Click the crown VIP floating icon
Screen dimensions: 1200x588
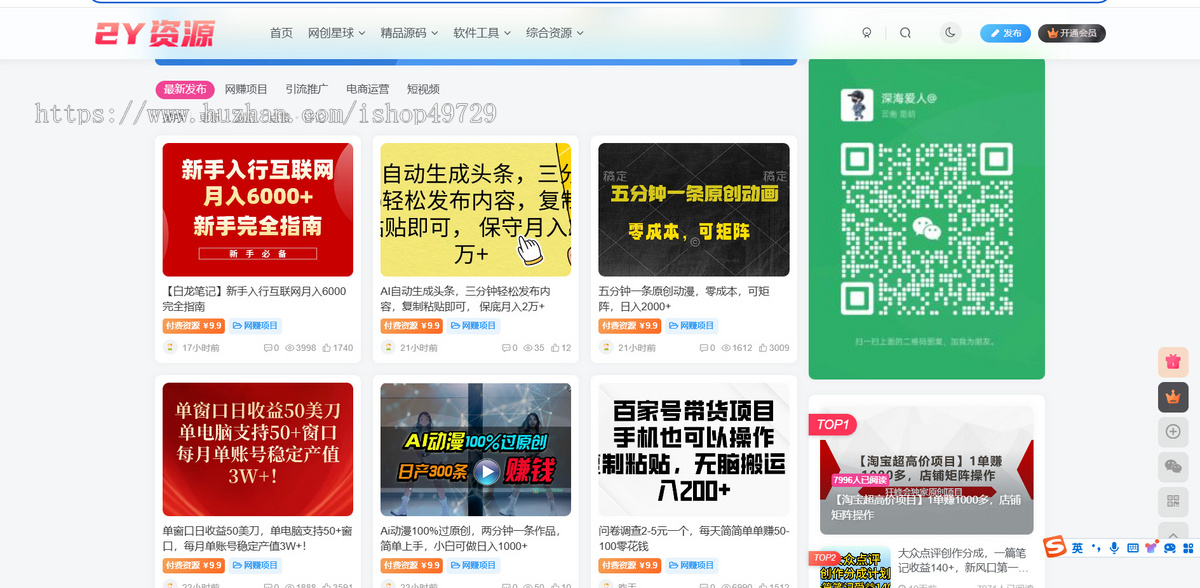1173,397
